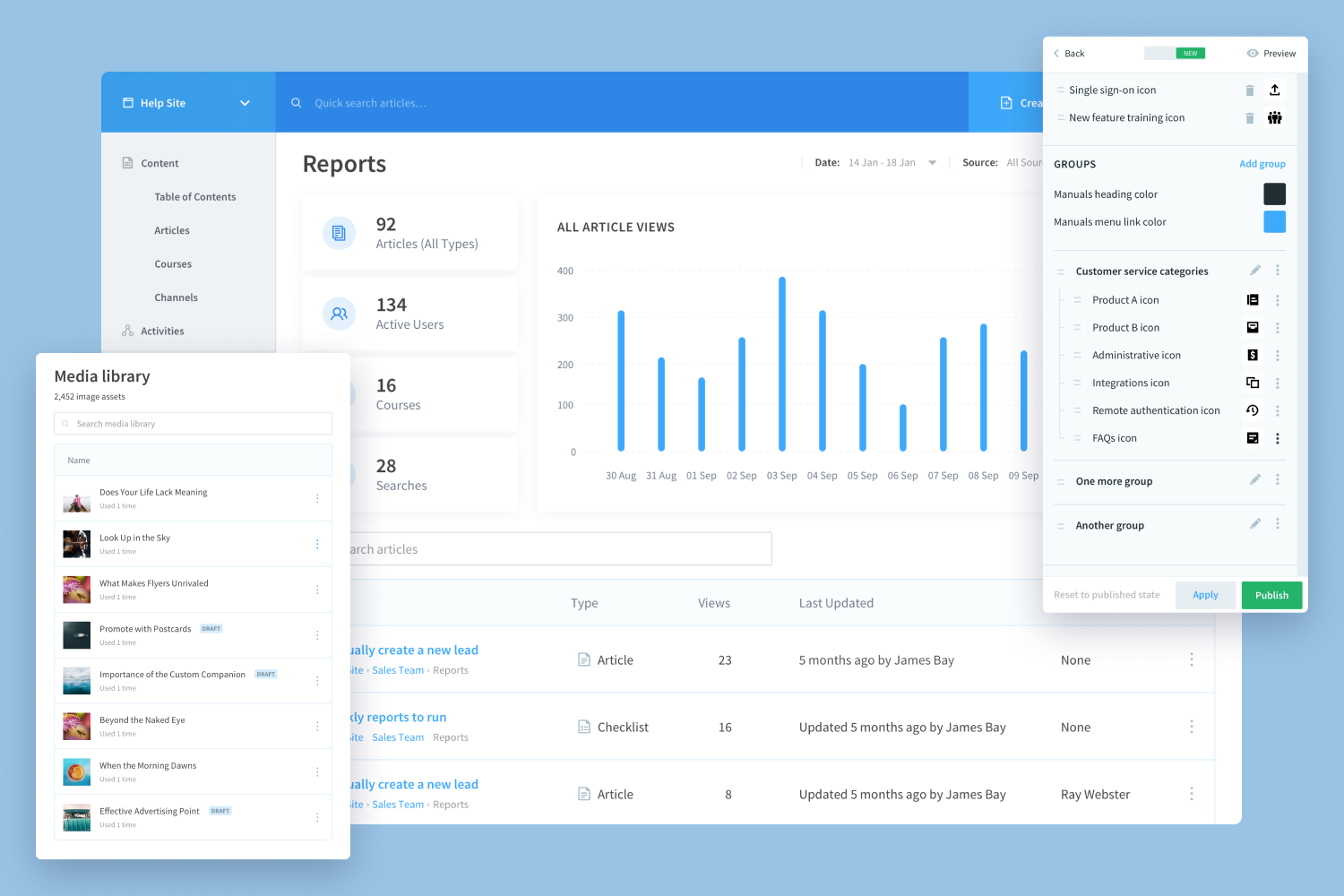Image resolution: width=1344 pixels, height=896 pixels.
Task: Open the three-dot menu for Another group
Action: click(1278, 524)
